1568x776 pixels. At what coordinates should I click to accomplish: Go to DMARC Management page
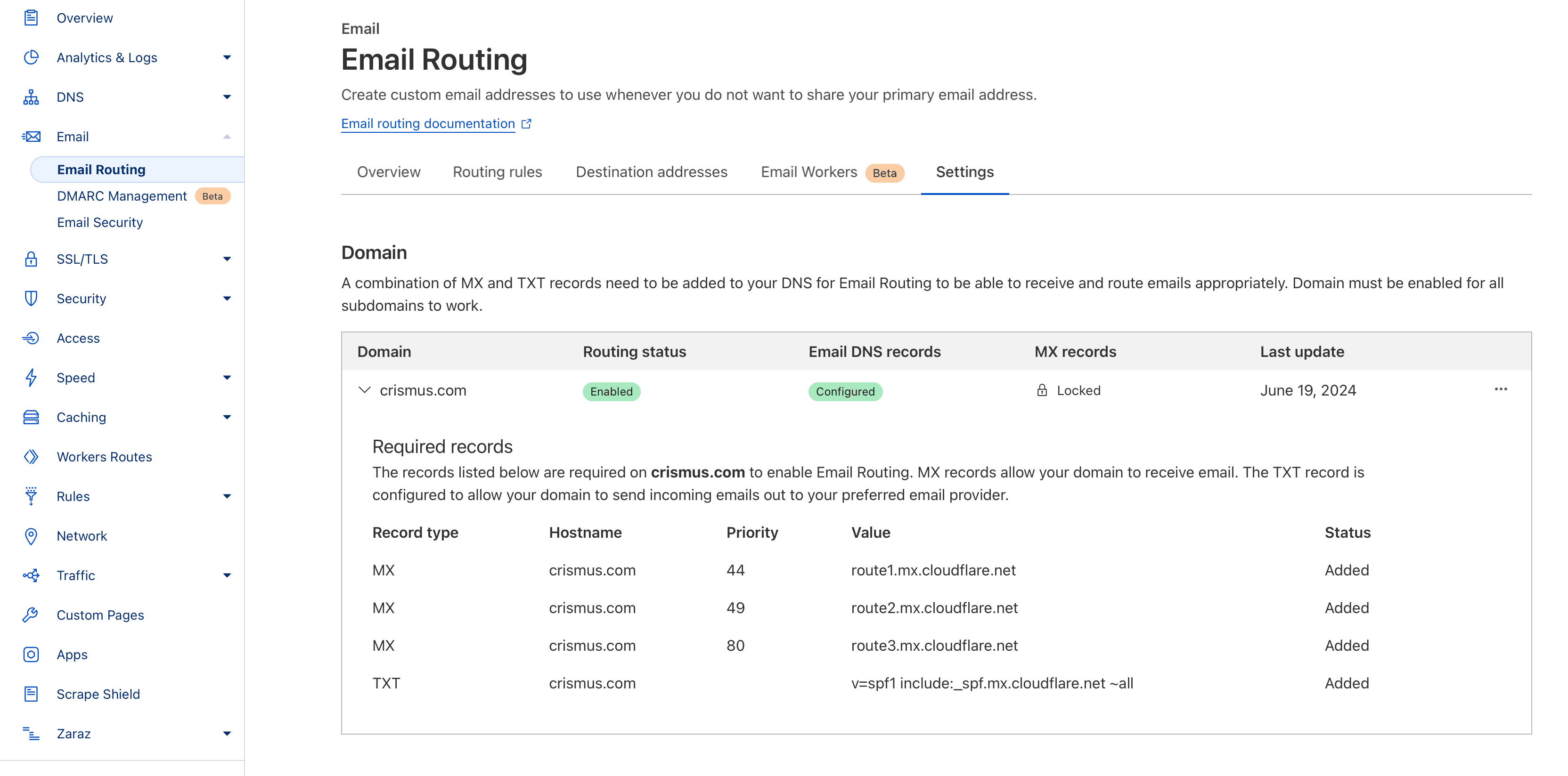click(x=122, y=196)
